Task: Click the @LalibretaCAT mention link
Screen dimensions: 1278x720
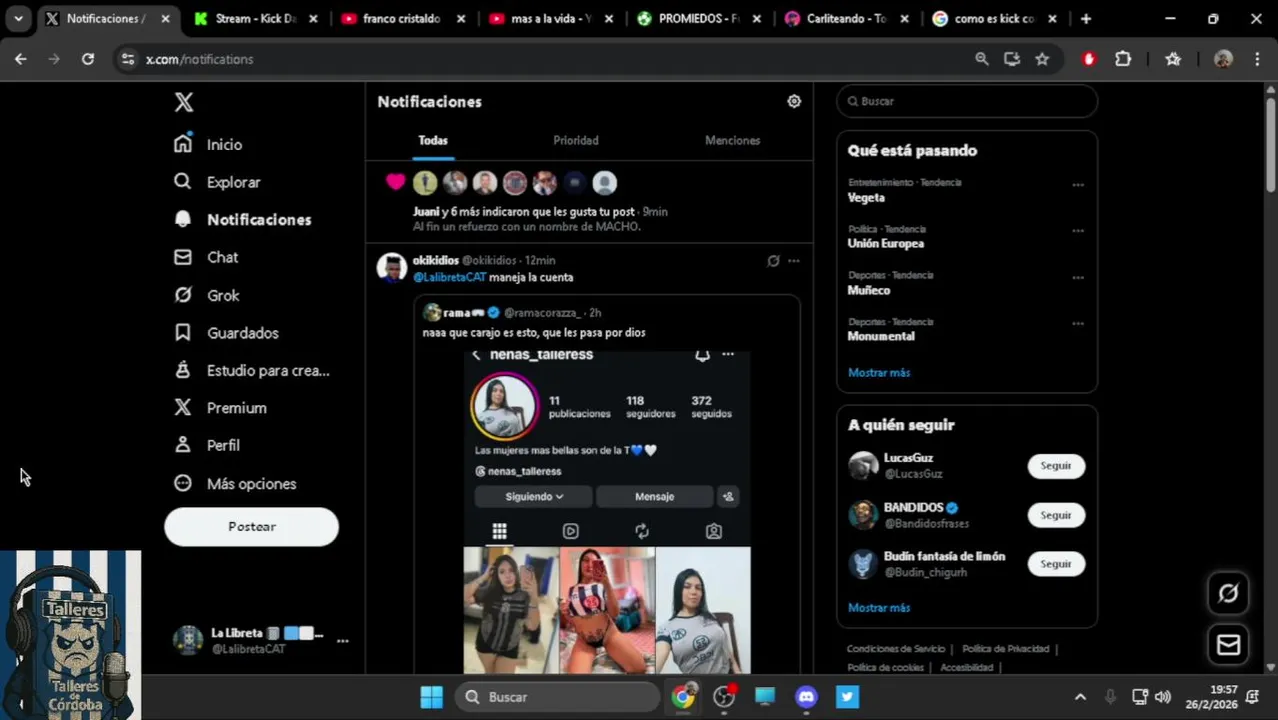Action: tap(449, 277)
